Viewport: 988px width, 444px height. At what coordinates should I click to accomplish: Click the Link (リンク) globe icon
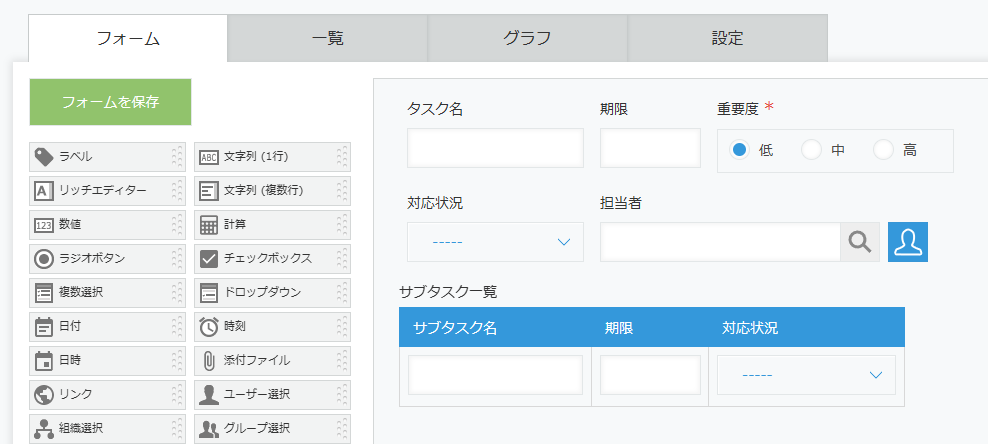click(44, 395)
